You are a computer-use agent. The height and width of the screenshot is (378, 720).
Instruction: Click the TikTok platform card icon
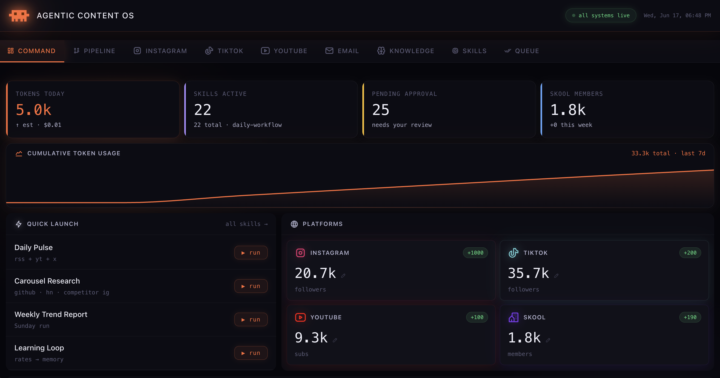513,253
